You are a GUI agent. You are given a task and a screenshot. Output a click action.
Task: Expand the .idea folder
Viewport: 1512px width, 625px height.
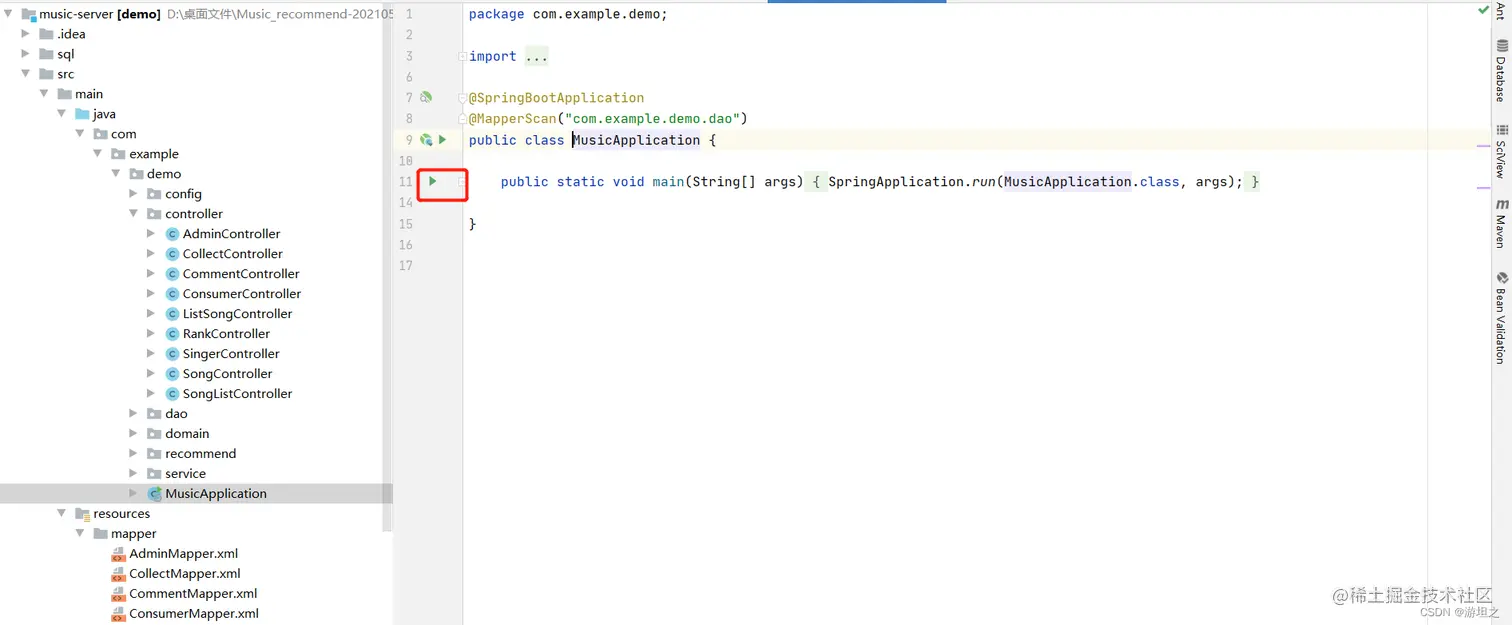[26, 34]
